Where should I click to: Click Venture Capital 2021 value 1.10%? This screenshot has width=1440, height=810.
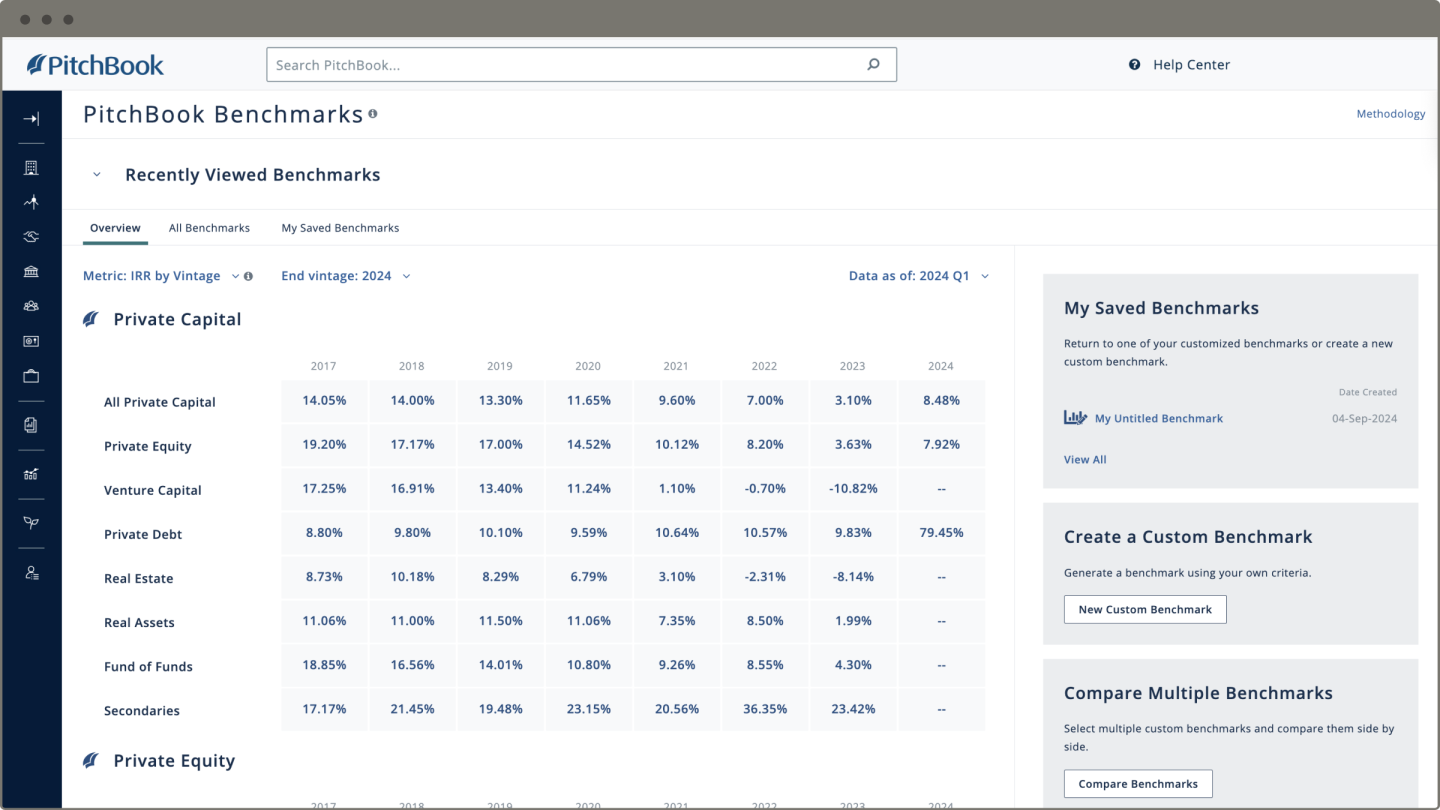(x=677, y=488)
